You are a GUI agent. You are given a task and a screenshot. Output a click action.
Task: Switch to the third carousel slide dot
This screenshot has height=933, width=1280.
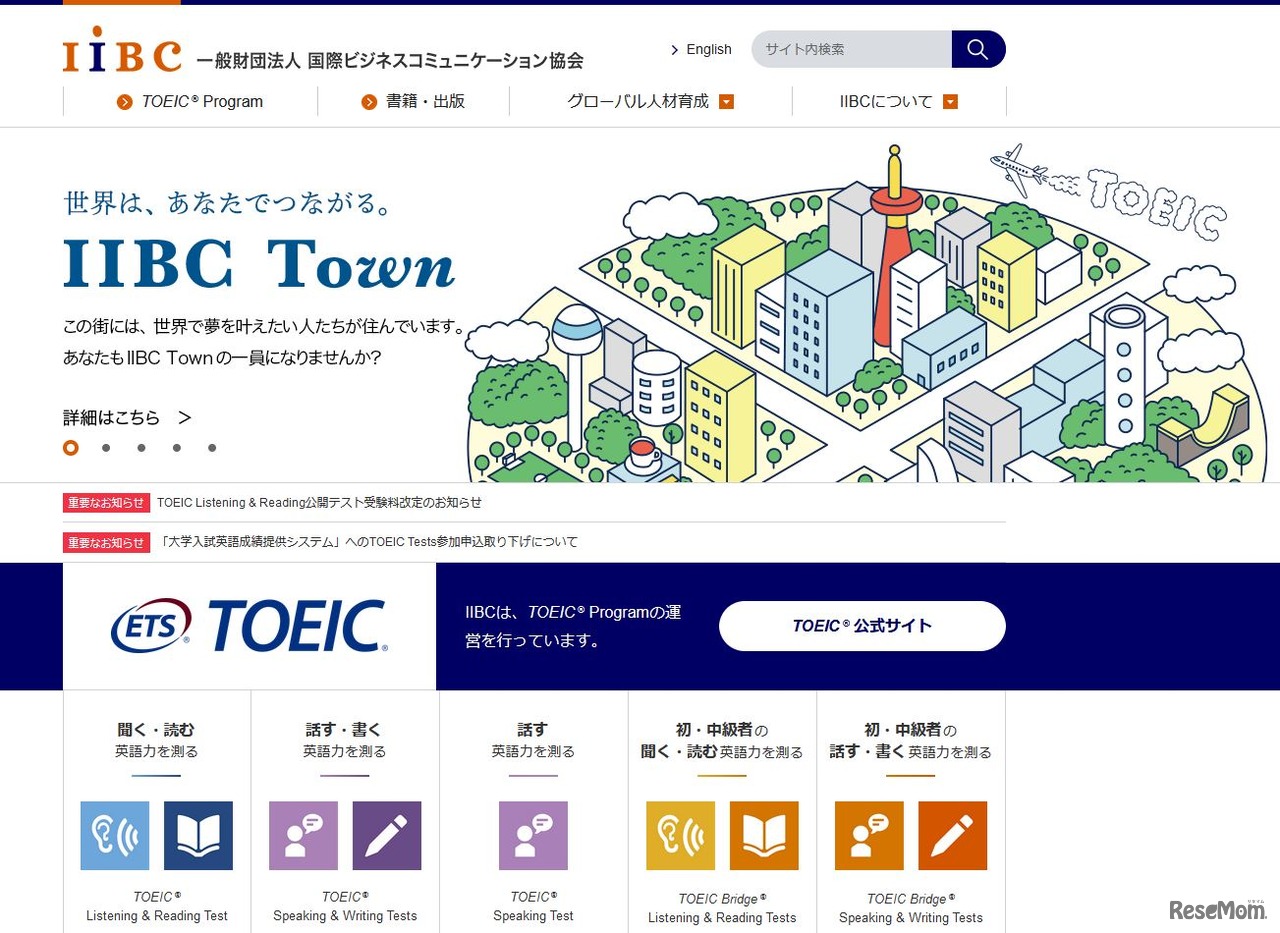point(141,448)
